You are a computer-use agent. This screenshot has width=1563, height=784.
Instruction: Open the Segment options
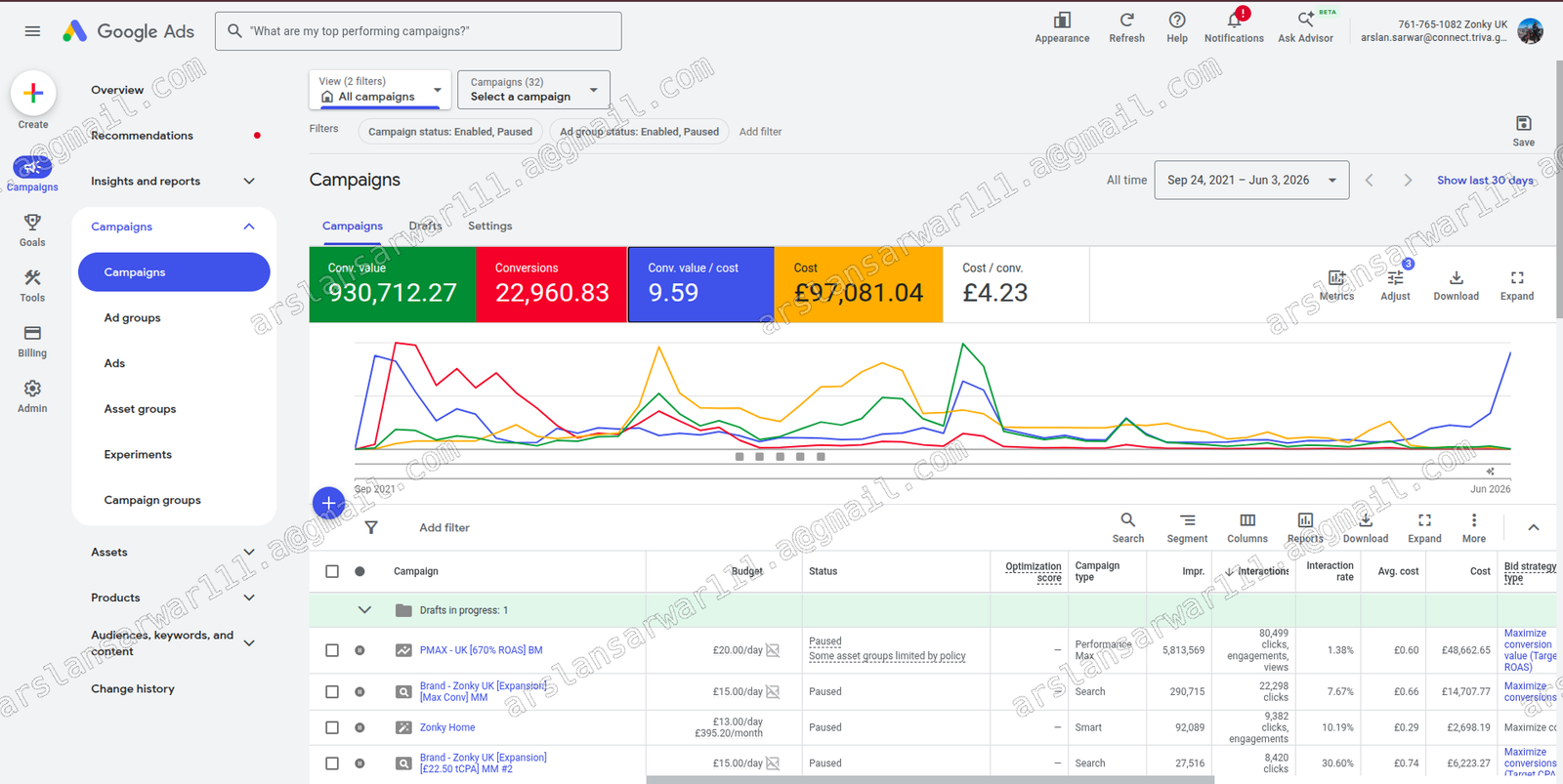(1187, 527)
